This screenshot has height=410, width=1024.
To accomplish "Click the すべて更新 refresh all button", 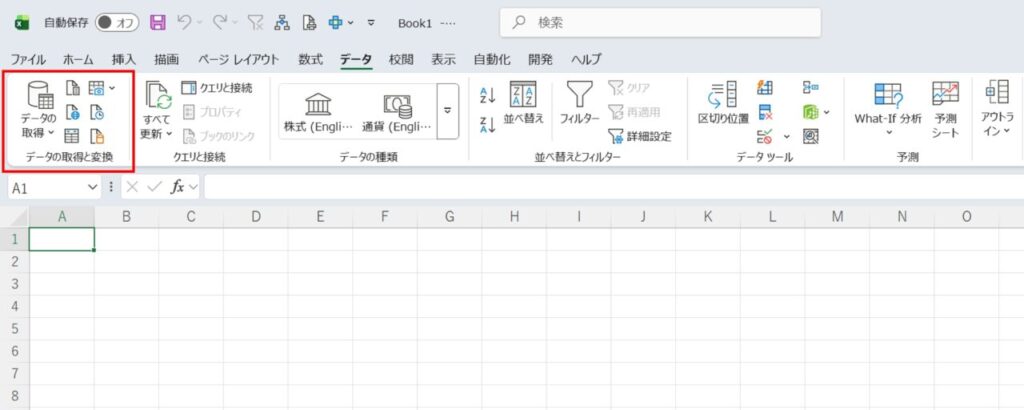I will (157, 110).
